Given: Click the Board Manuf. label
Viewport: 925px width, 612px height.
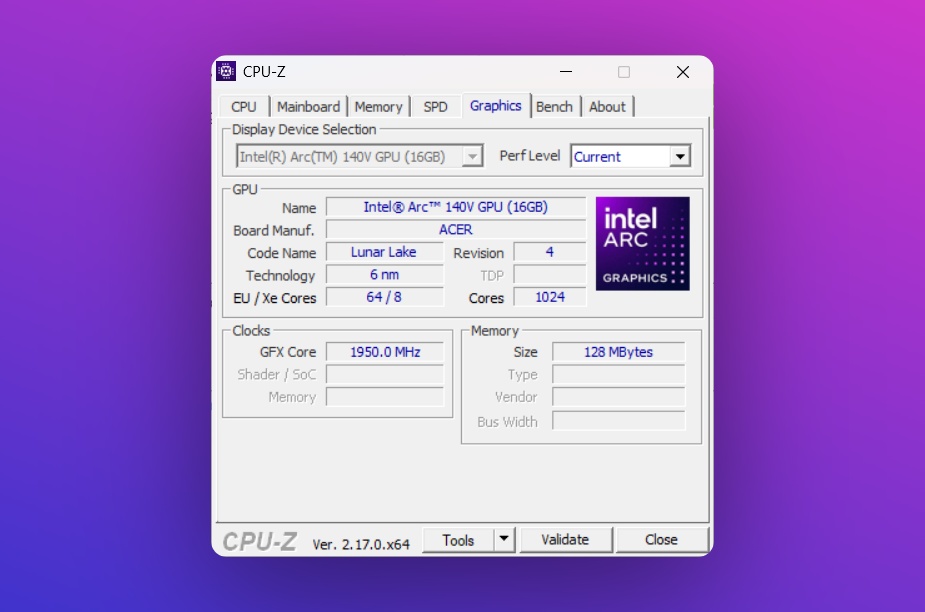Looking at the screenshot, I should [x=274, y=230].
